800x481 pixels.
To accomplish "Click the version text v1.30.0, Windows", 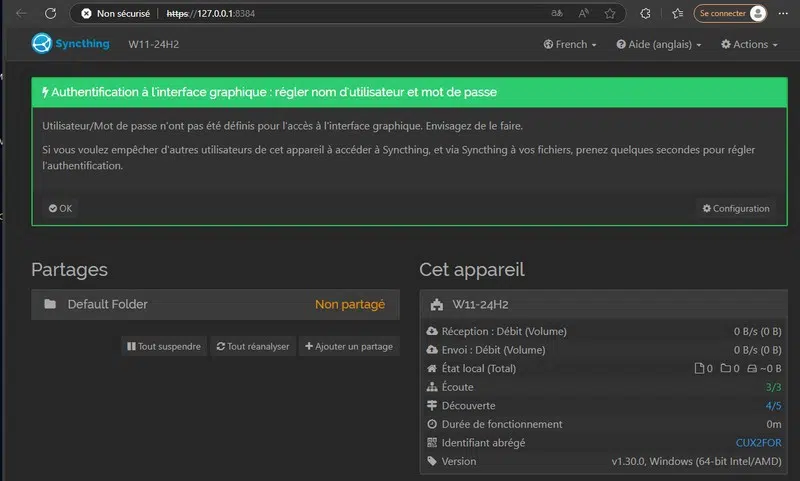I will coord(696,461).
